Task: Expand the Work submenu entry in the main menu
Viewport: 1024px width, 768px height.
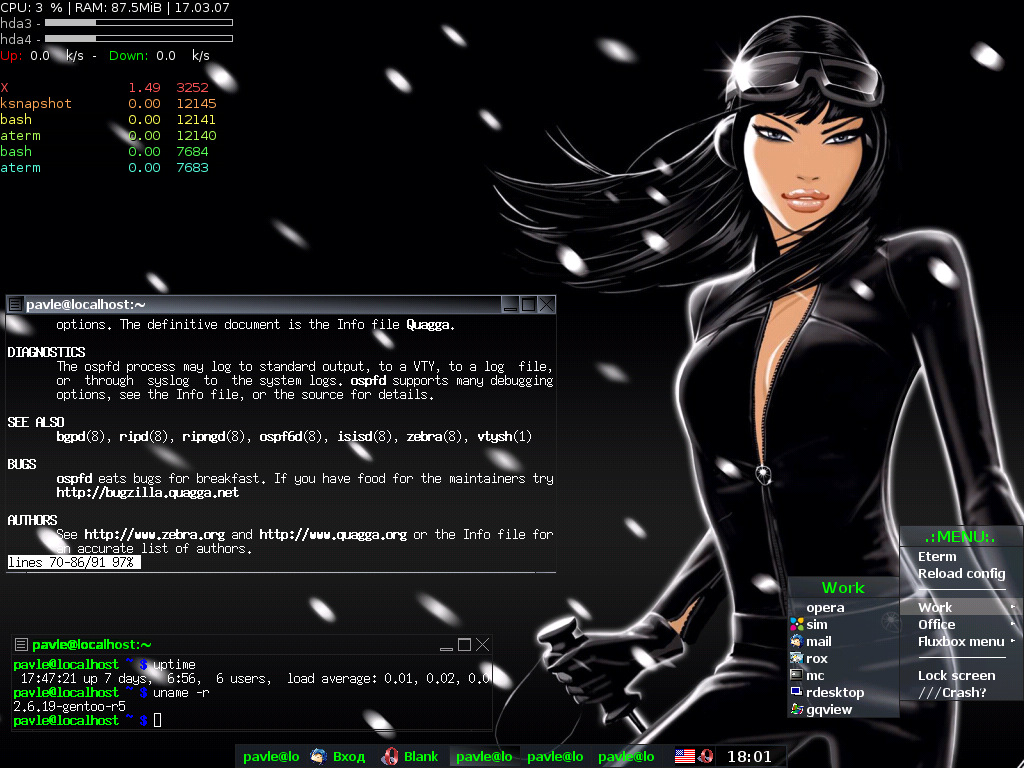Action: coord(961,607)
